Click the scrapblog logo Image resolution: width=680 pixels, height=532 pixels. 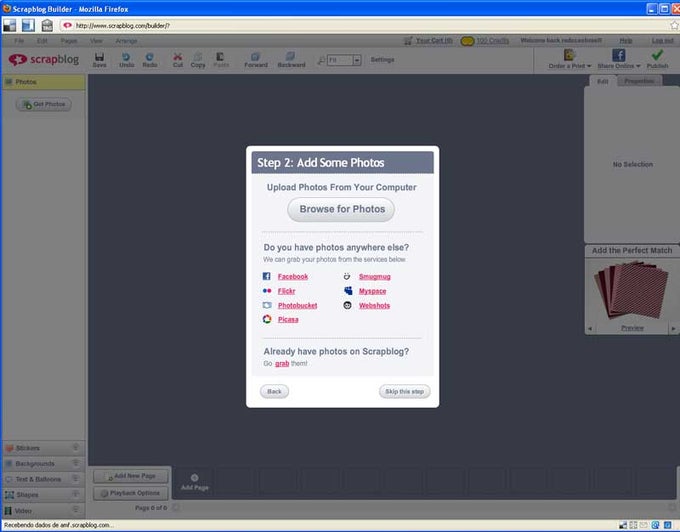43,59
